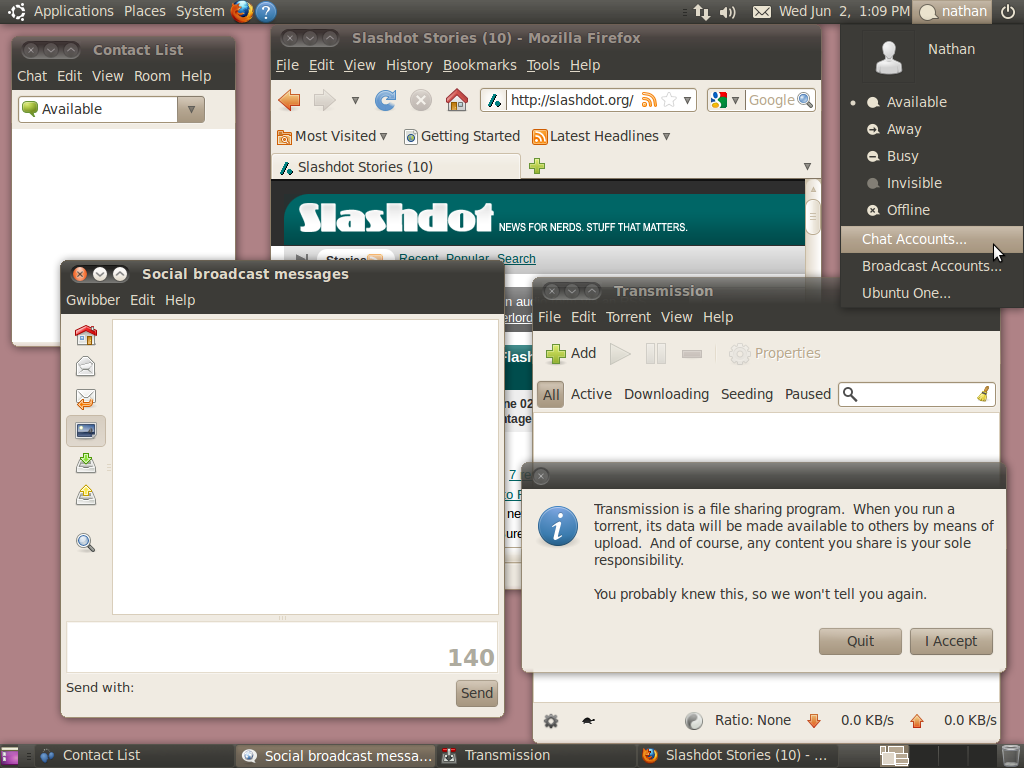1024x768 pixels.
Task: Switch status to Invisible
Action: (x=913, y=183)
